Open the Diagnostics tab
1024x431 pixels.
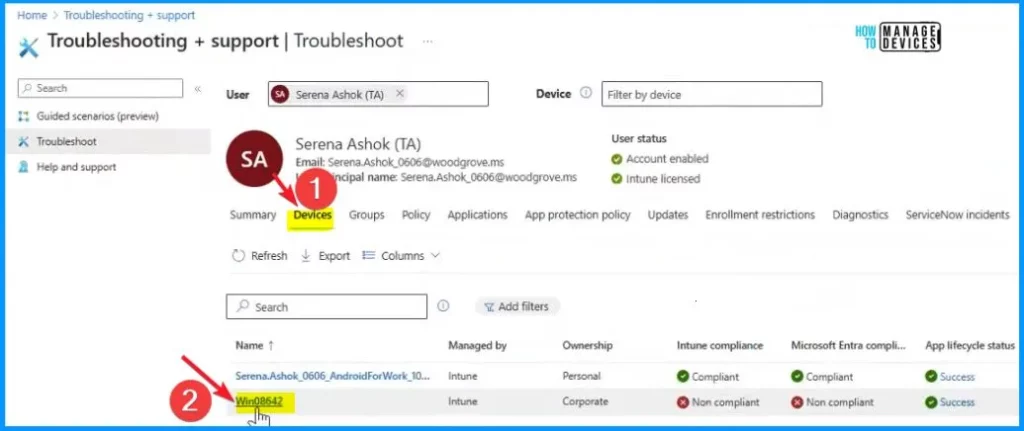click(x=860, y=215)
